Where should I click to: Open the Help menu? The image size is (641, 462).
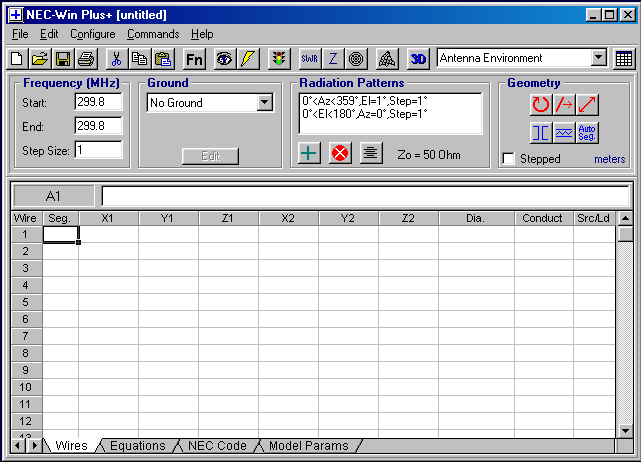[x=202, y=34]
